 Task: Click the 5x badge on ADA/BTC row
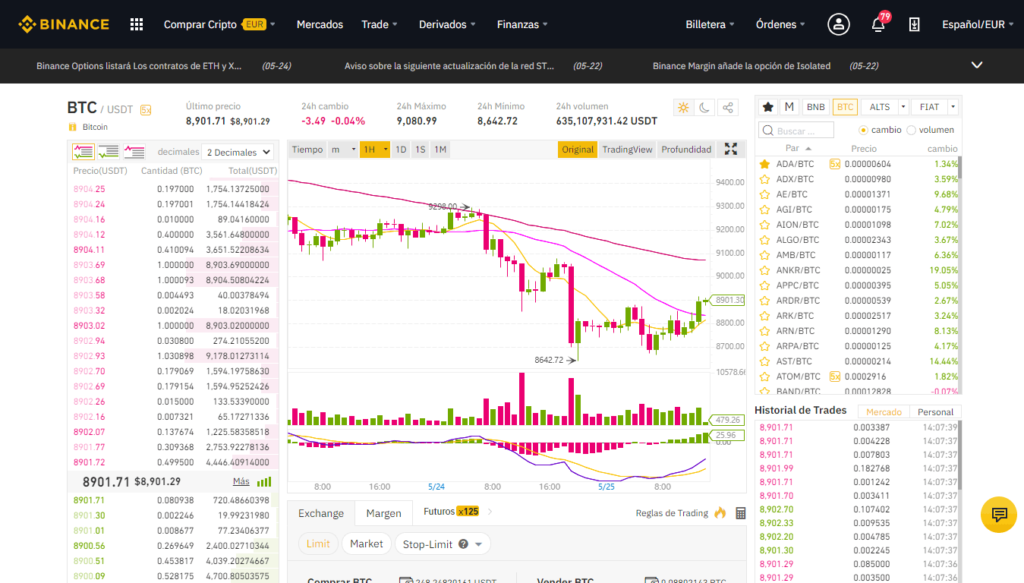[x=835, y=164]
